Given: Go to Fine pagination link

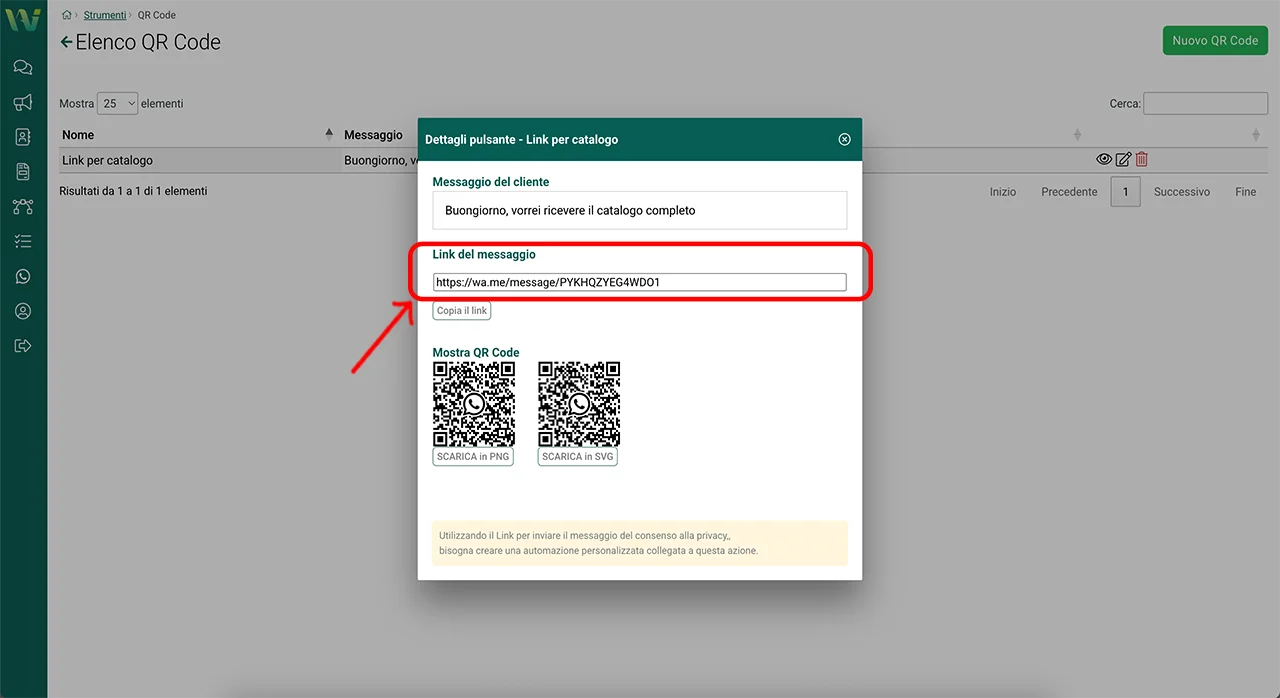Looking at the screenshot, I should pyautogui.click(x=1245, y=192).
